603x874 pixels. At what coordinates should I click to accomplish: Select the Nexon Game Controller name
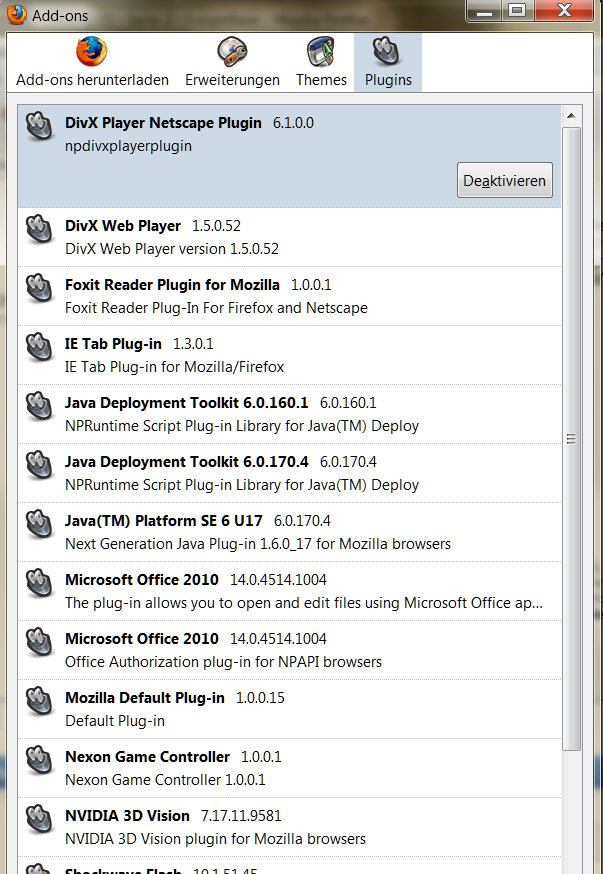148,757
